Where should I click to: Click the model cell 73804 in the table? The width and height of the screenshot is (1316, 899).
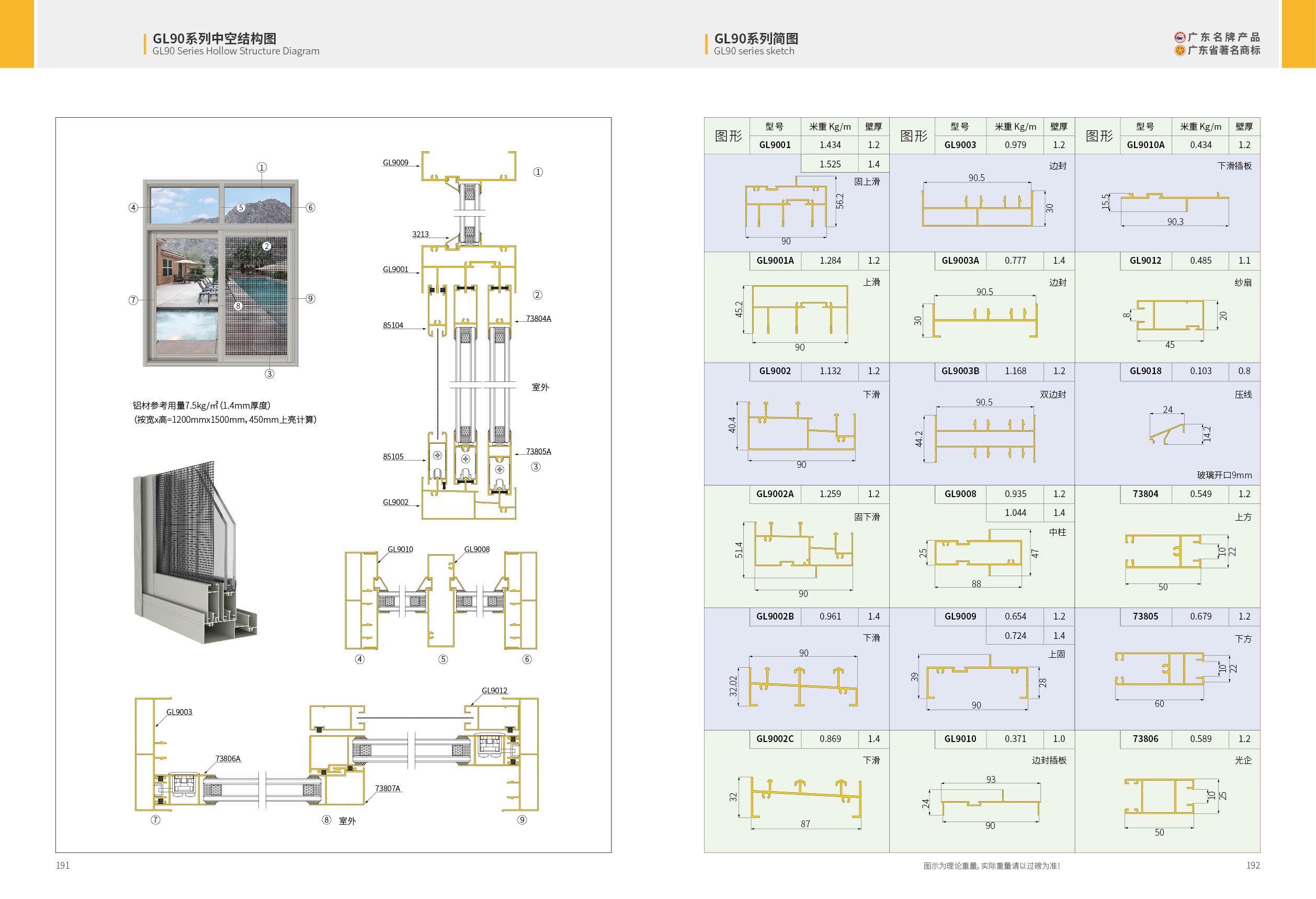pyautogui.click(x=1145, y=494)
